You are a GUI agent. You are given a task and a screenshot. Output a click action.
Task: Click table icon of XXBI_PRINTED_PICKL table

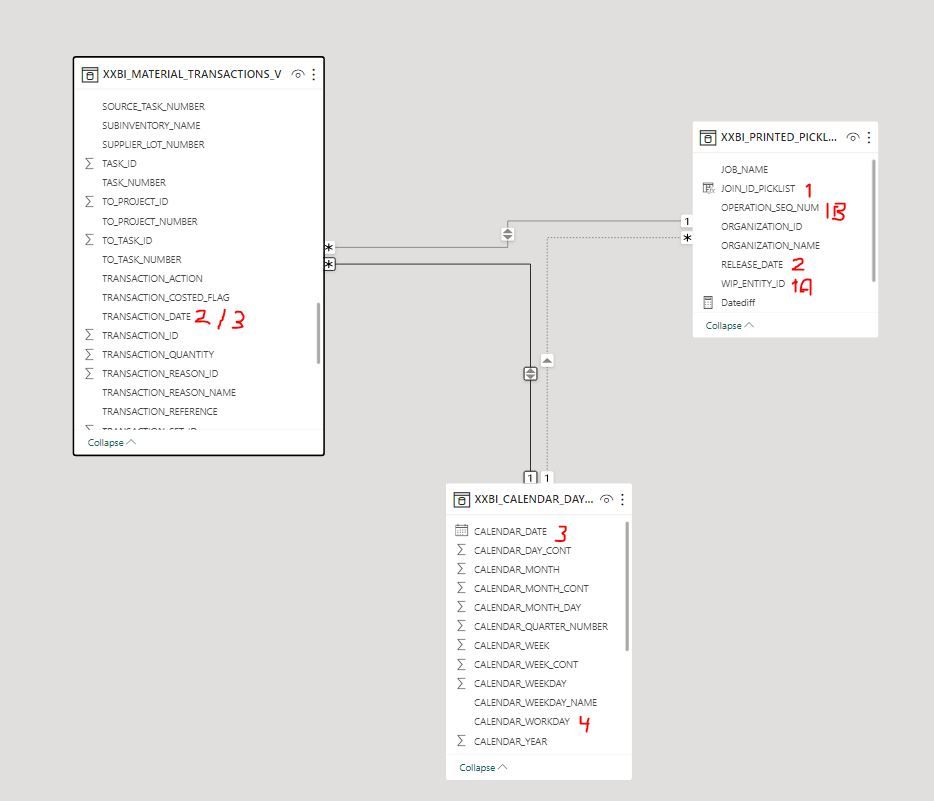pyautogui.click(x=708, y=138)
